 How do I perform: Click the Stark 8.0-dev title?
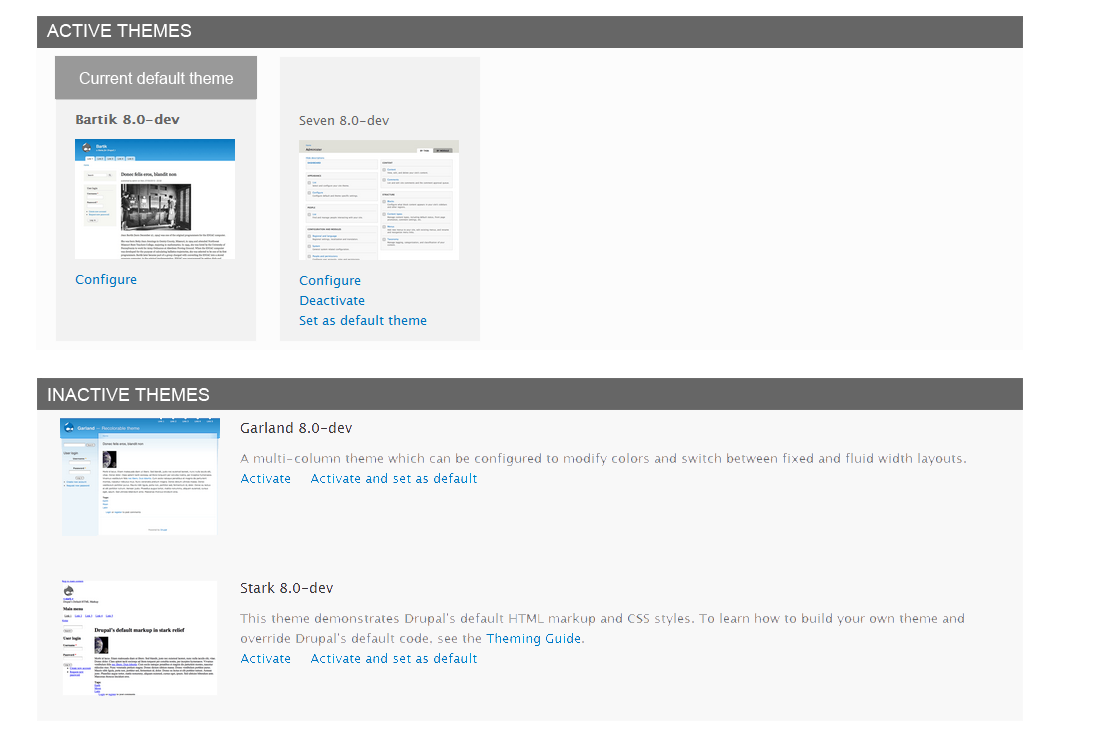(x=287, y=588)
